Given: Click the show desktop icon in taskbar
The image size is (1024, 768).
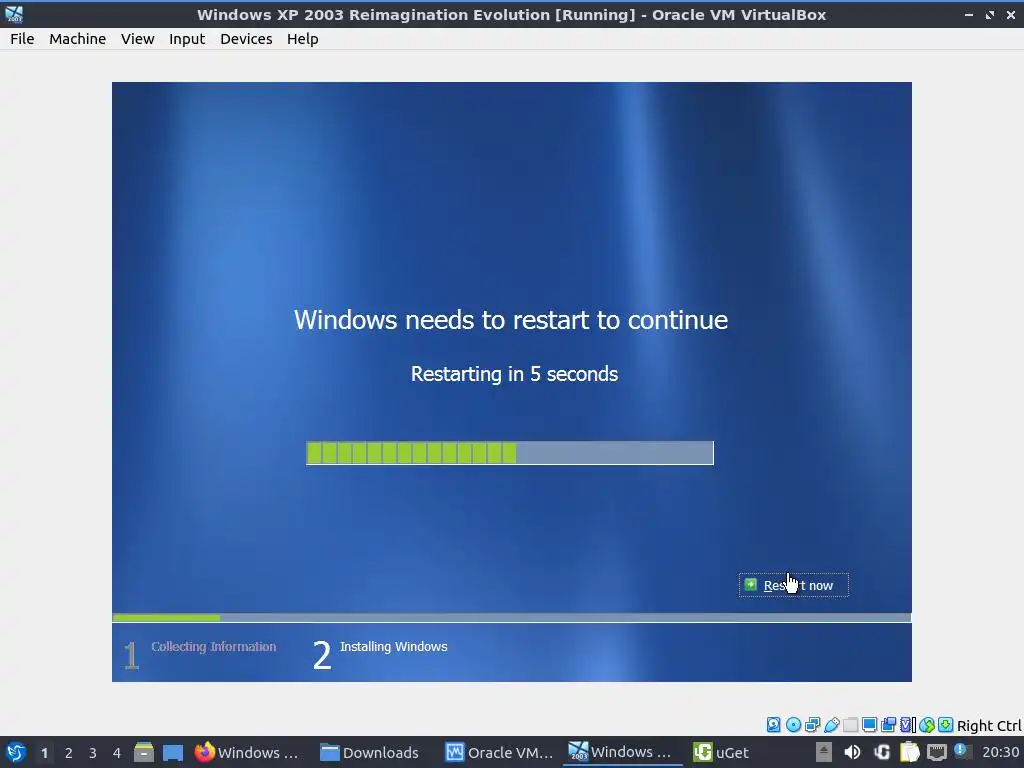Looking at the screenshot, I should pyautogui.click(x=173, y=752).
